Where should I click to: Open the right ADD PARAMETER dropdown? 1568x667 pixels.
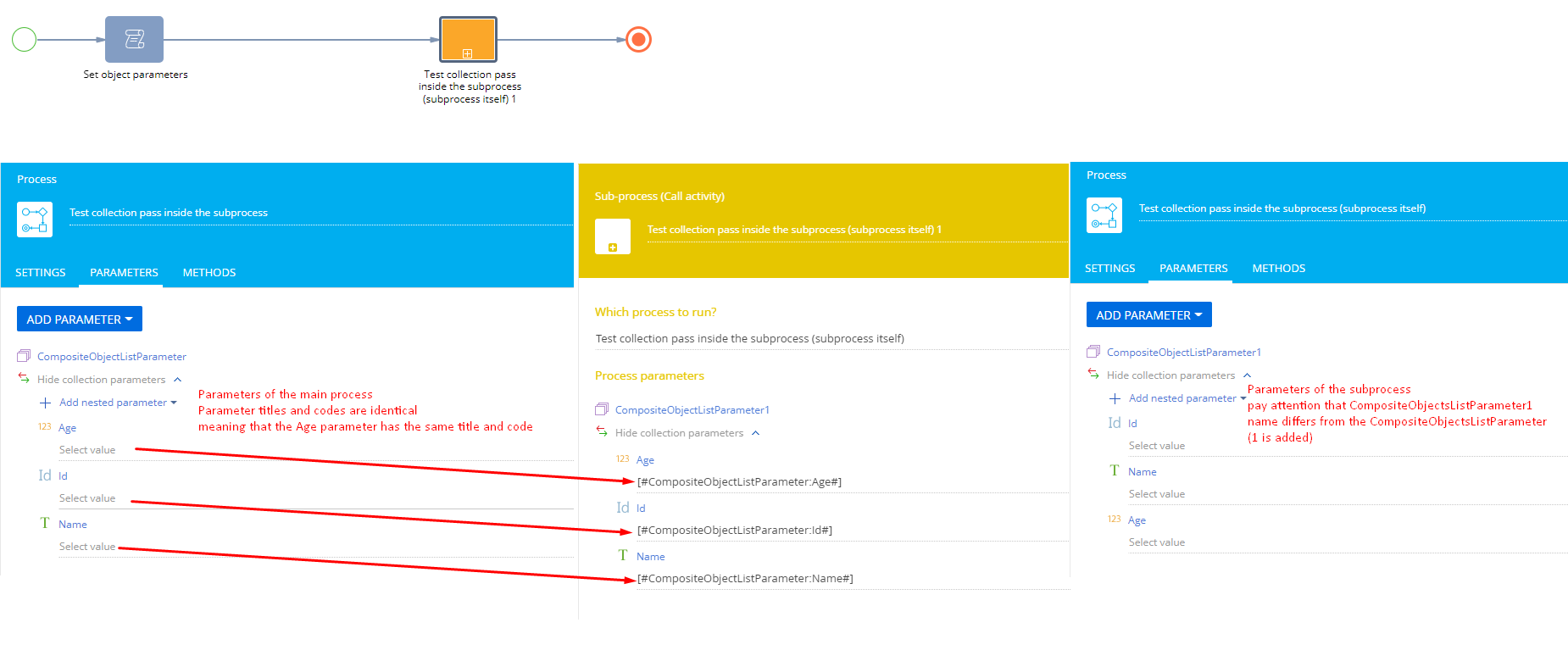(1148, 315)
